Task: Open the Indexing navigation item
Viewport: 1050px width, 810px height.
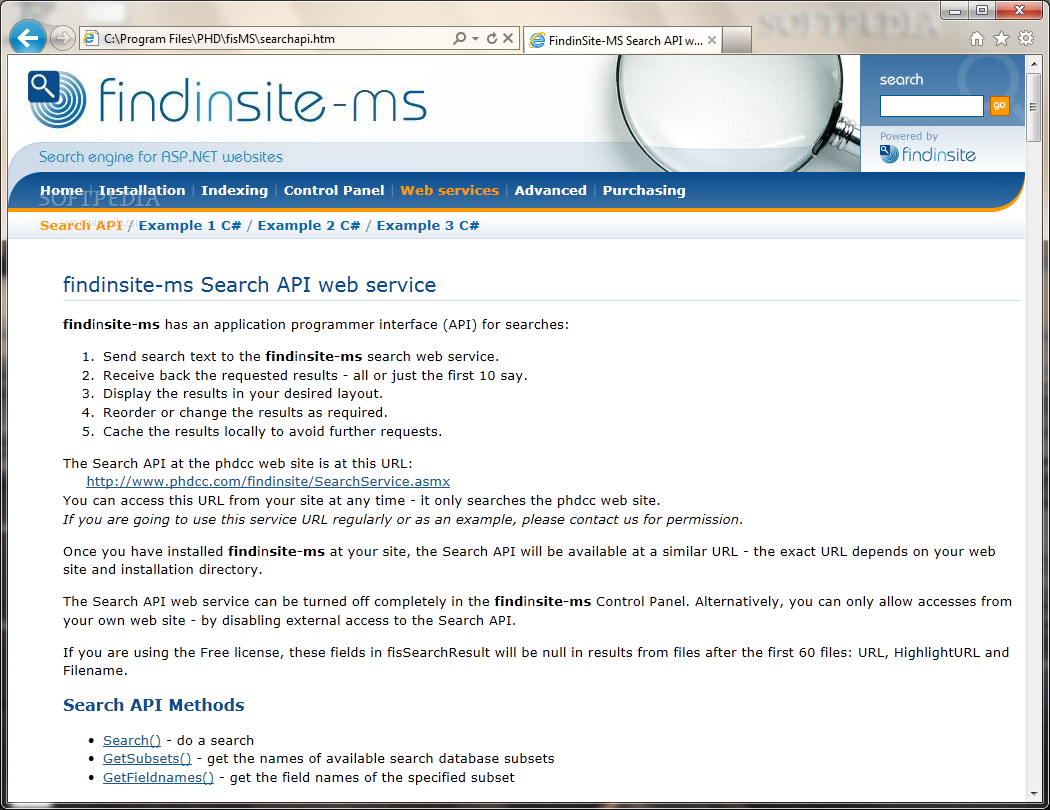Action: pyautogui.click(x=234, y=190)
